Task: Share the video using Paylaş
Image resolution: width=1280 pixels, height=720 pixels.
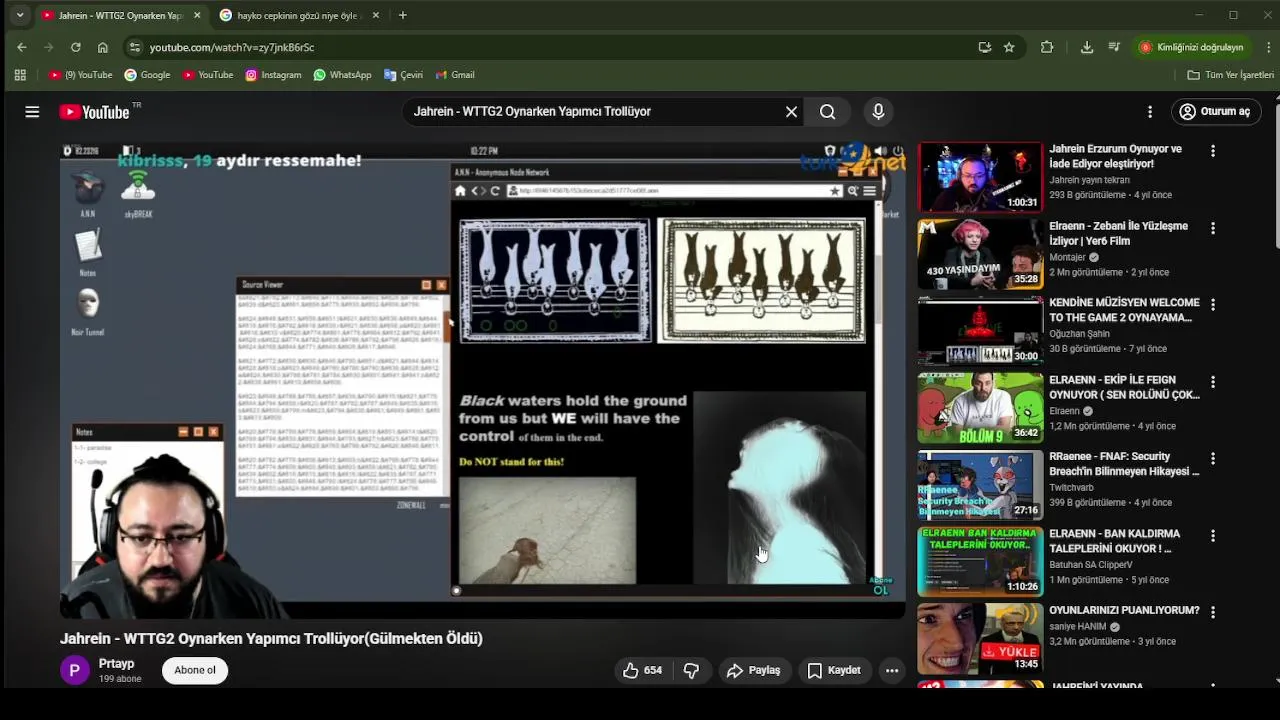Action: 753,670
